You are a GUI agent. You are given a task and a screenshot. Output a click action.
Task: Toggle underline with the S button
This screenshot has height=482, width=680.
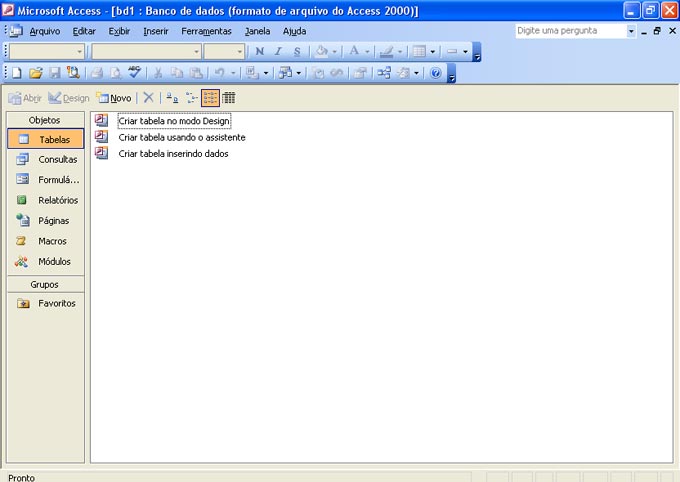click(297, 52)
